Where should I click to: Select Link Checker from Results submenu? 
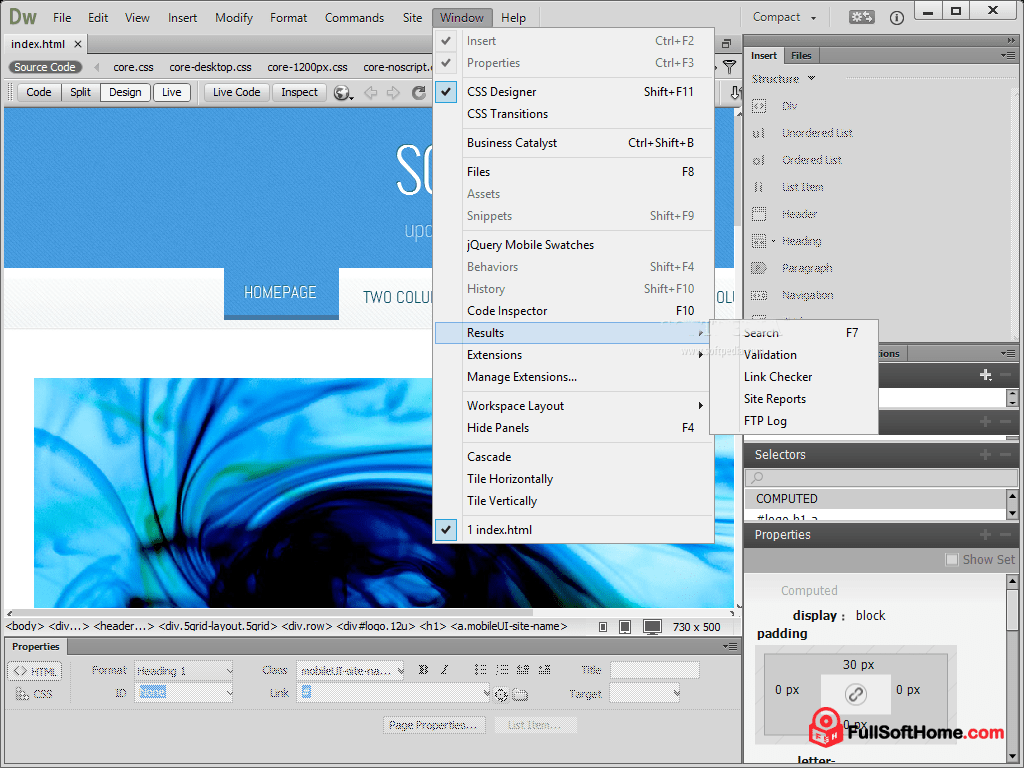tap(777, 377)
